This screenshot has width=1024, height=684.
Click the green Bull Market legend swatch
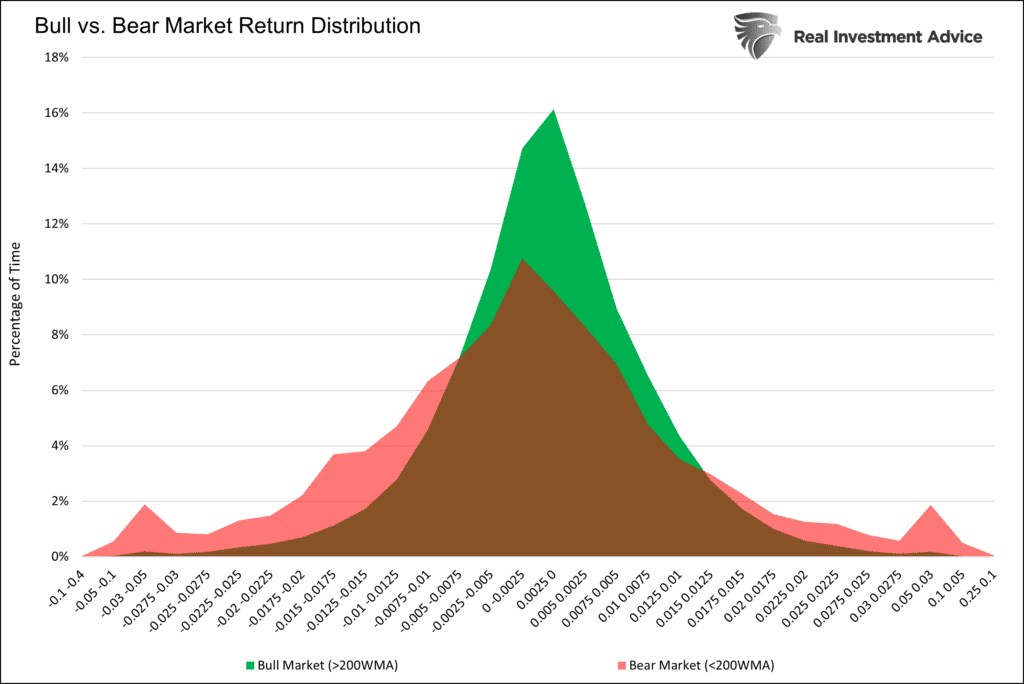pos(249,666)
